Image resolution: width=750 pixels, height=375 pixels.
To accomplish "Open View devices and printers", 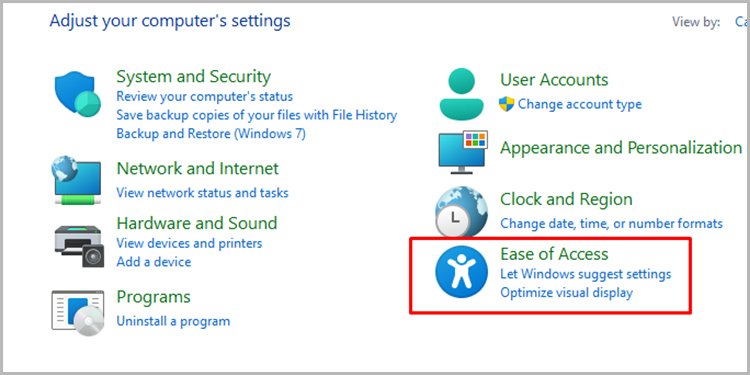I will (189, 243).
